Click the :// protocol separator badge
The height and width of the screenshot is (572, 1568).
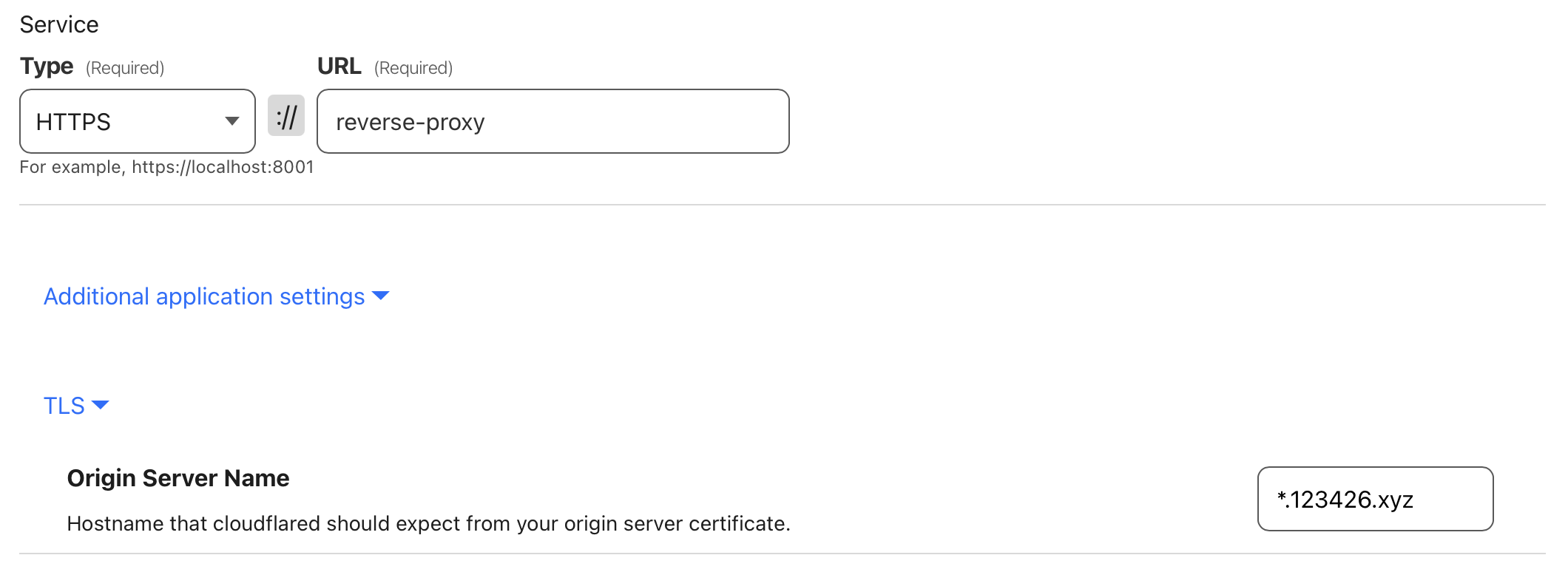point(286,116)
